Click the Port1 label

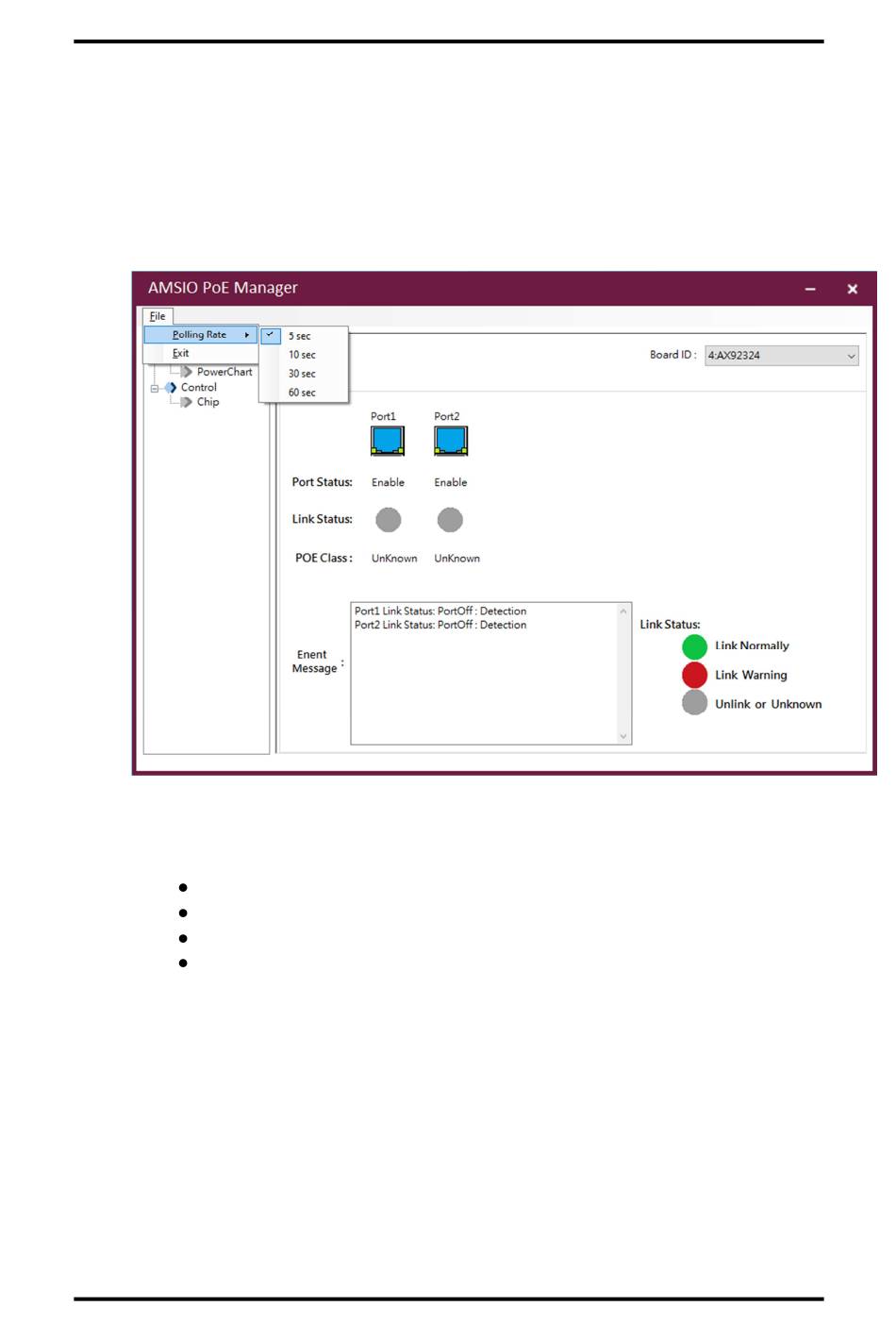pyautogui.click(x=383, y=416)
